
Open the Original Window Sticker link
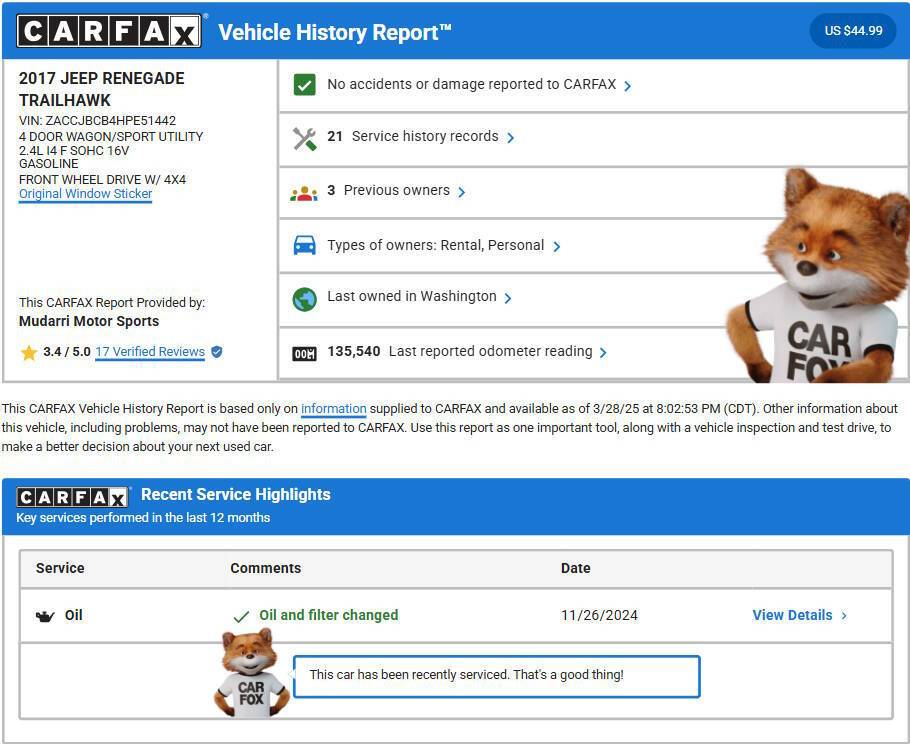click(85, 194)
